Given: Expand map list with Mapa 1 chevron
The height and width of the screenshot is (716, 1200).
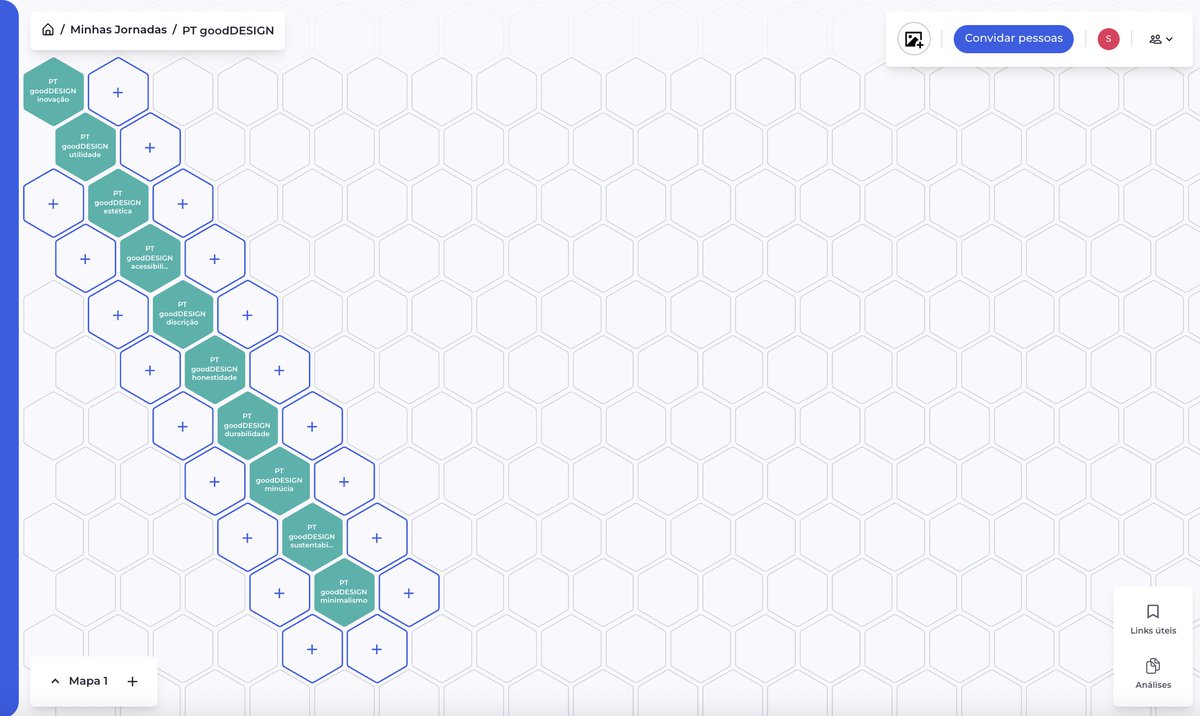Looking at the screenshot, I should (55, 681).
